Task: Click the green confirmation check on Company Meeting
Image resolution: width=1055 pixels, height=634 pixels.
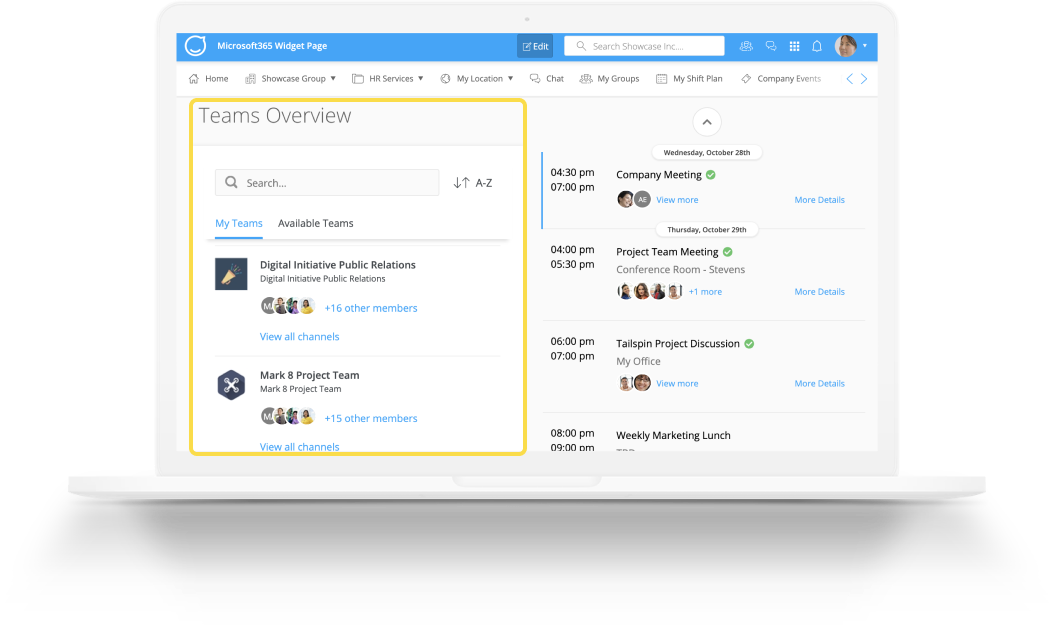Action: (710, 174)
